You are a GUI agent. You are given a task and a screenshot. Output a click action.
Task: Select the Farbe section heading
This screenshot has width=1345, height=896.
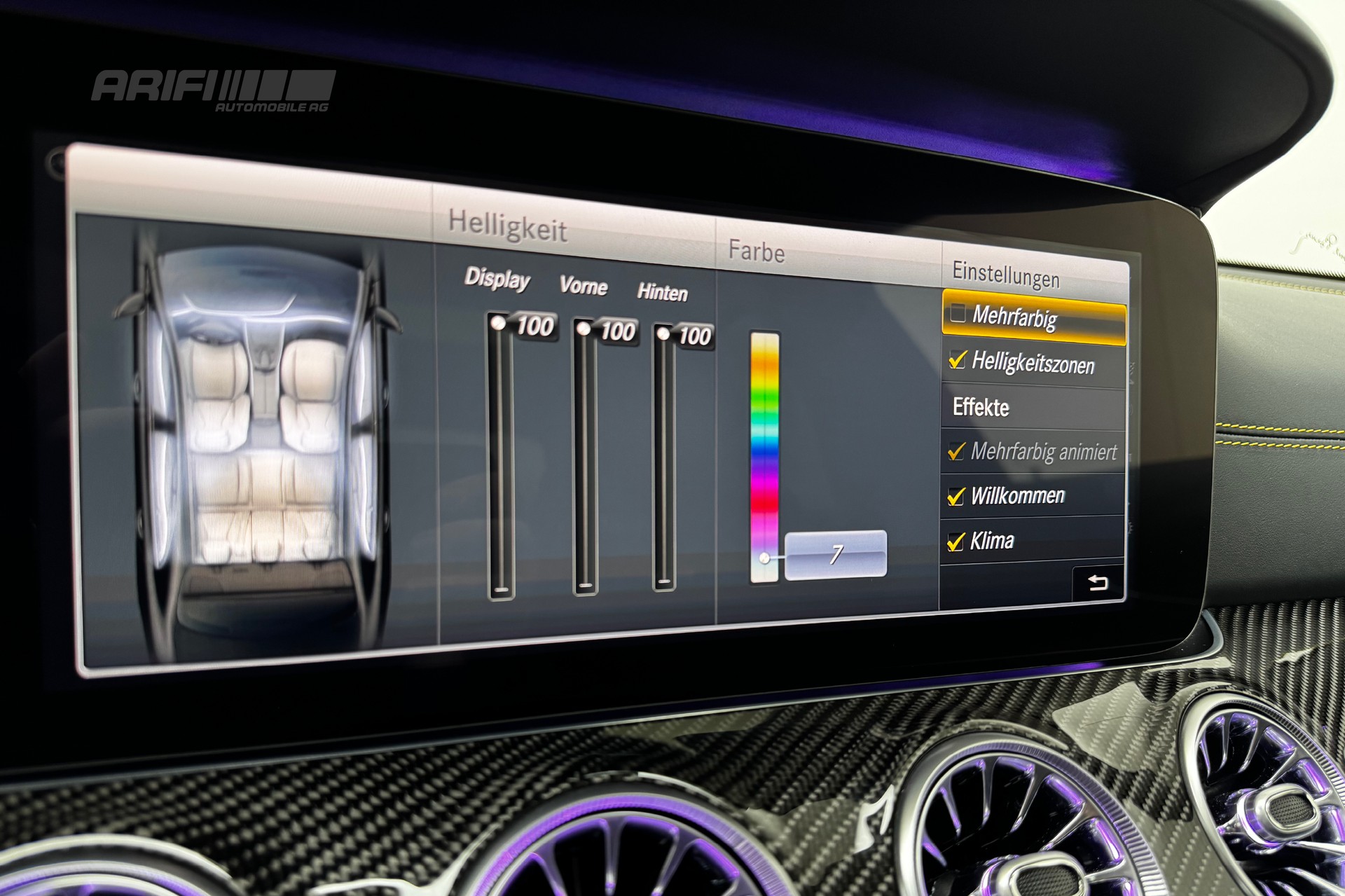757,250
